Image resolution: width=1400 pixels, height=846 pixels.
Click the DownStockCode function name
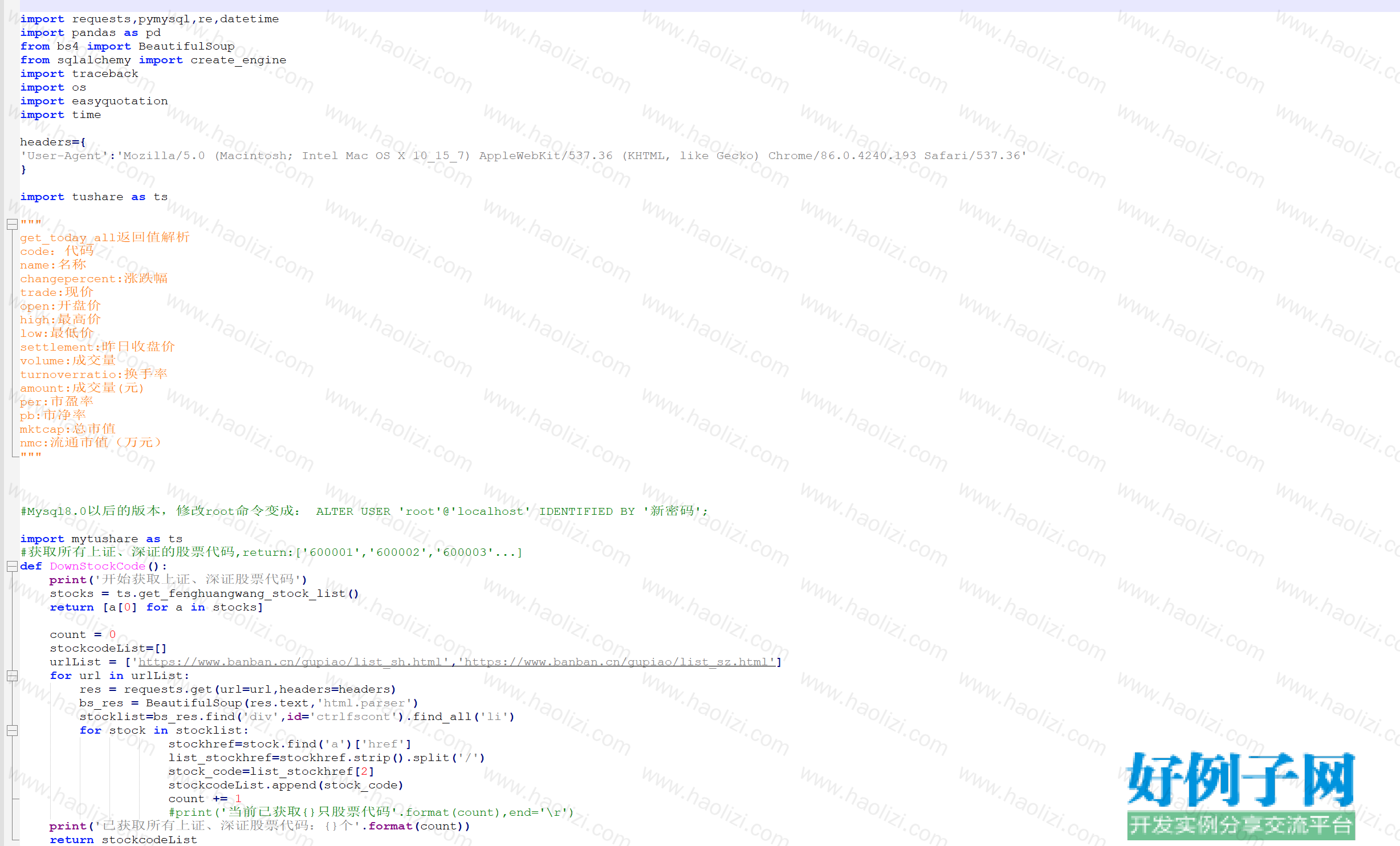click(x=97, y=566)
